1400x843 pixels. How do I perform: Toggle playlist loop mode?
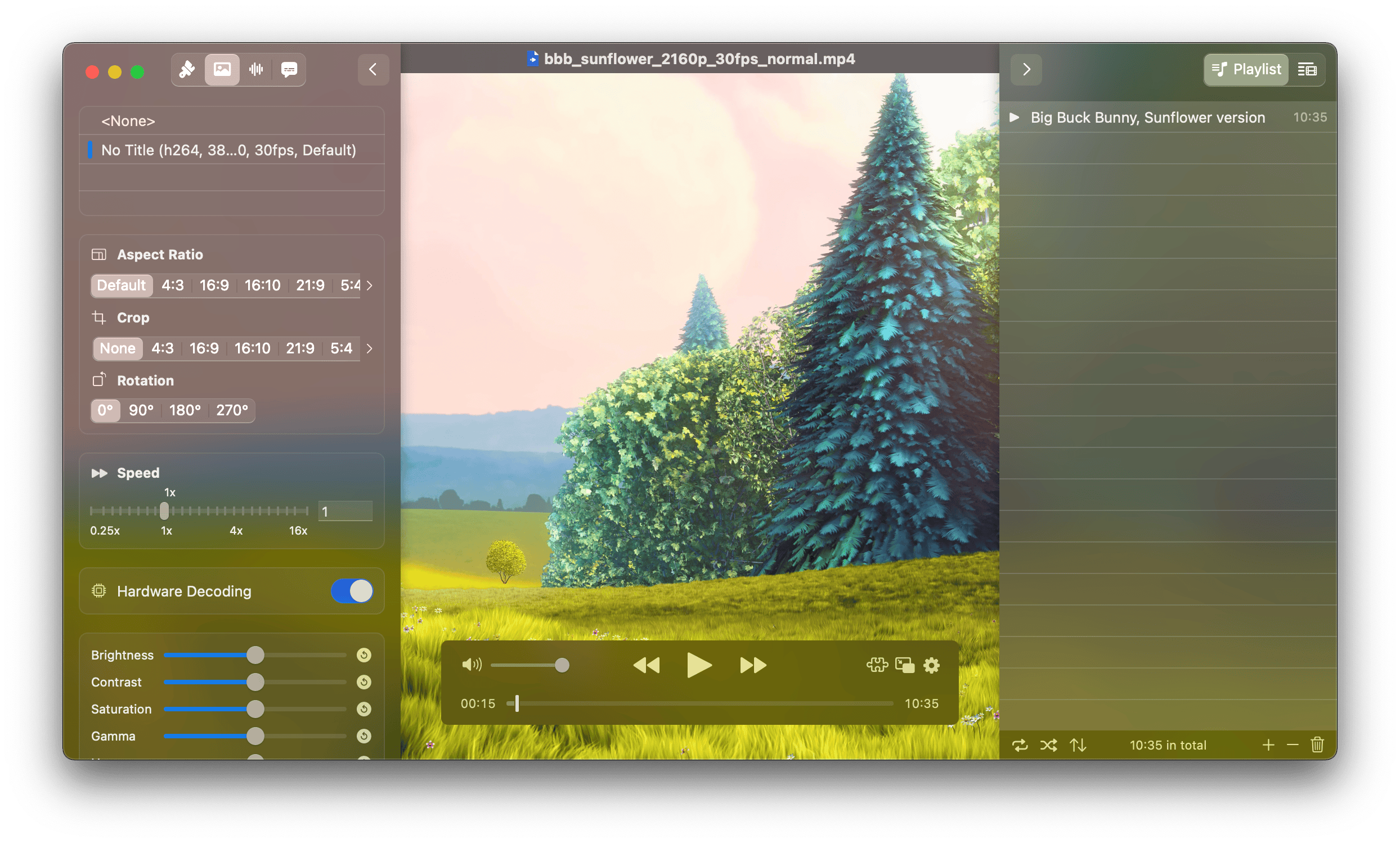click(x=1020, y=745)
